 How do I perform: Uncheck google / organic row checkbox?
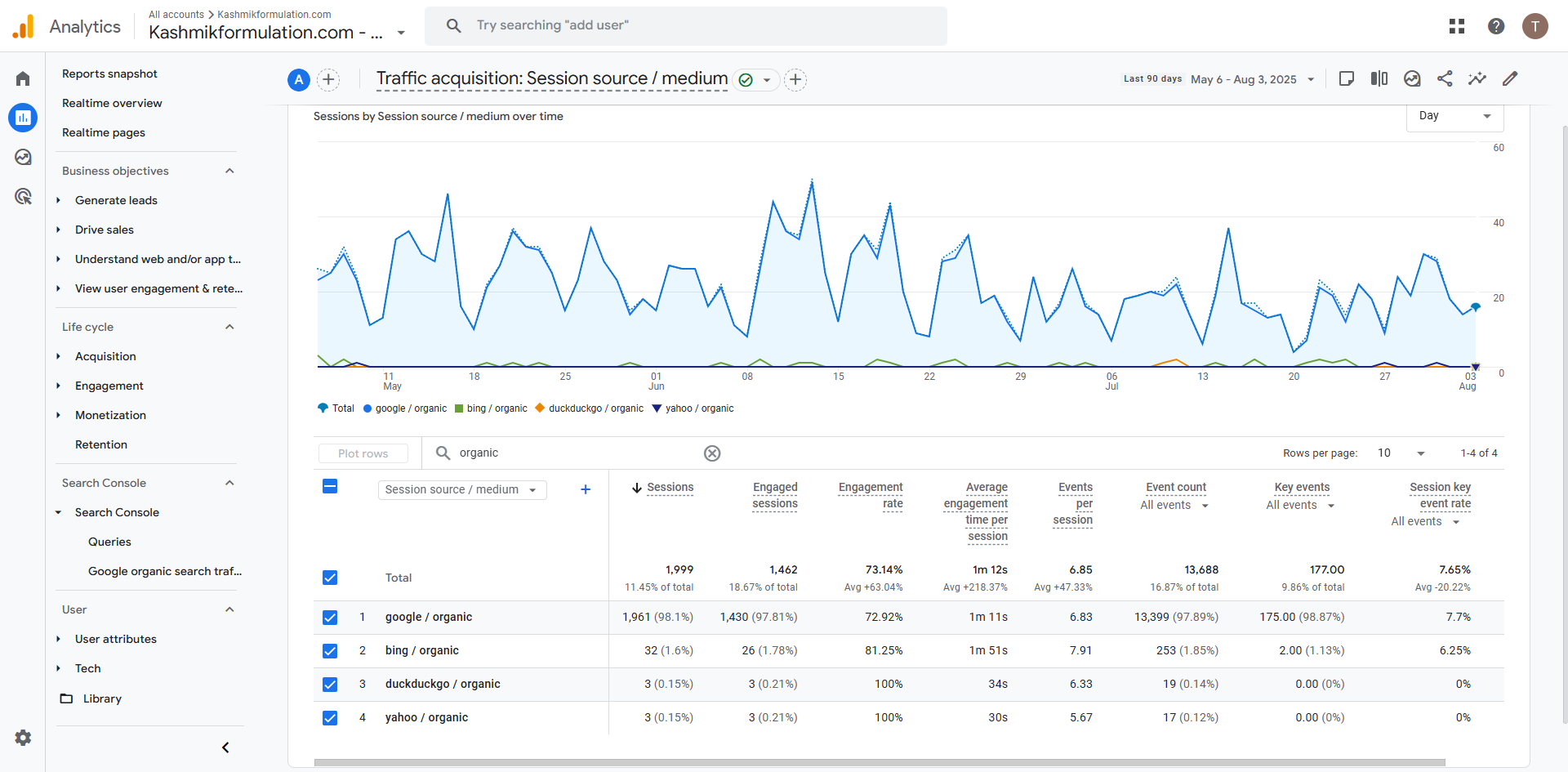pos(330,618)
